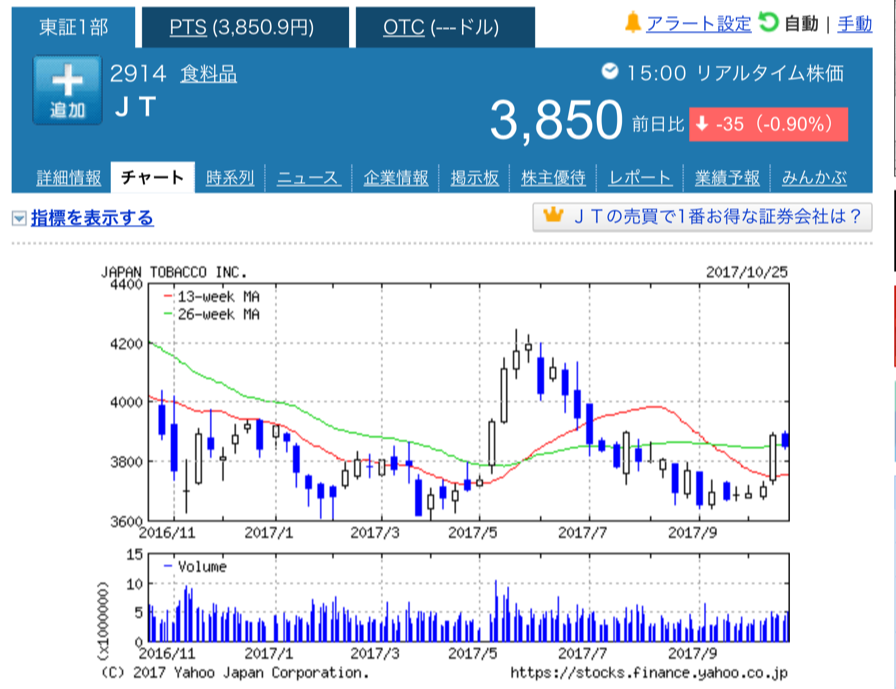The width and height of the screenshot is (896, 689).
Task: Expand the 指標を表示する indicator arrow
Action: click(x=19, y=218)
